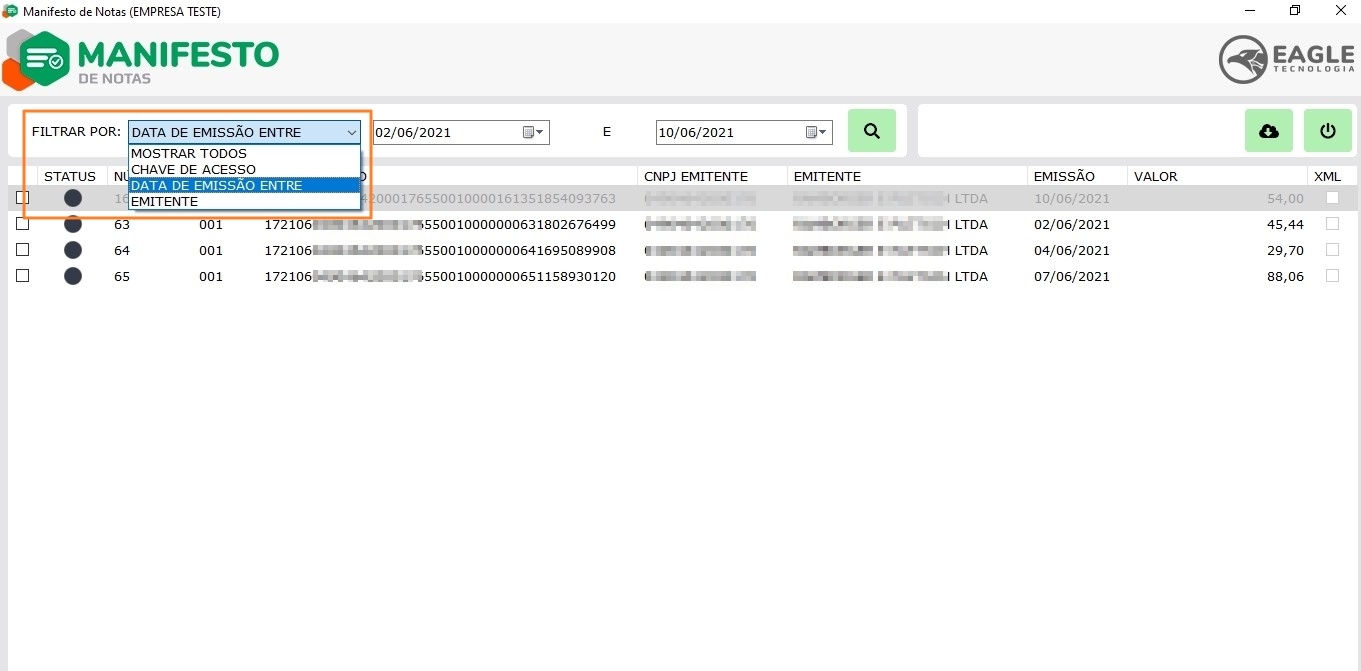Toggle the XML checkbox for note 65
The image size is (1361, 671).
(x=1331, y=276)
